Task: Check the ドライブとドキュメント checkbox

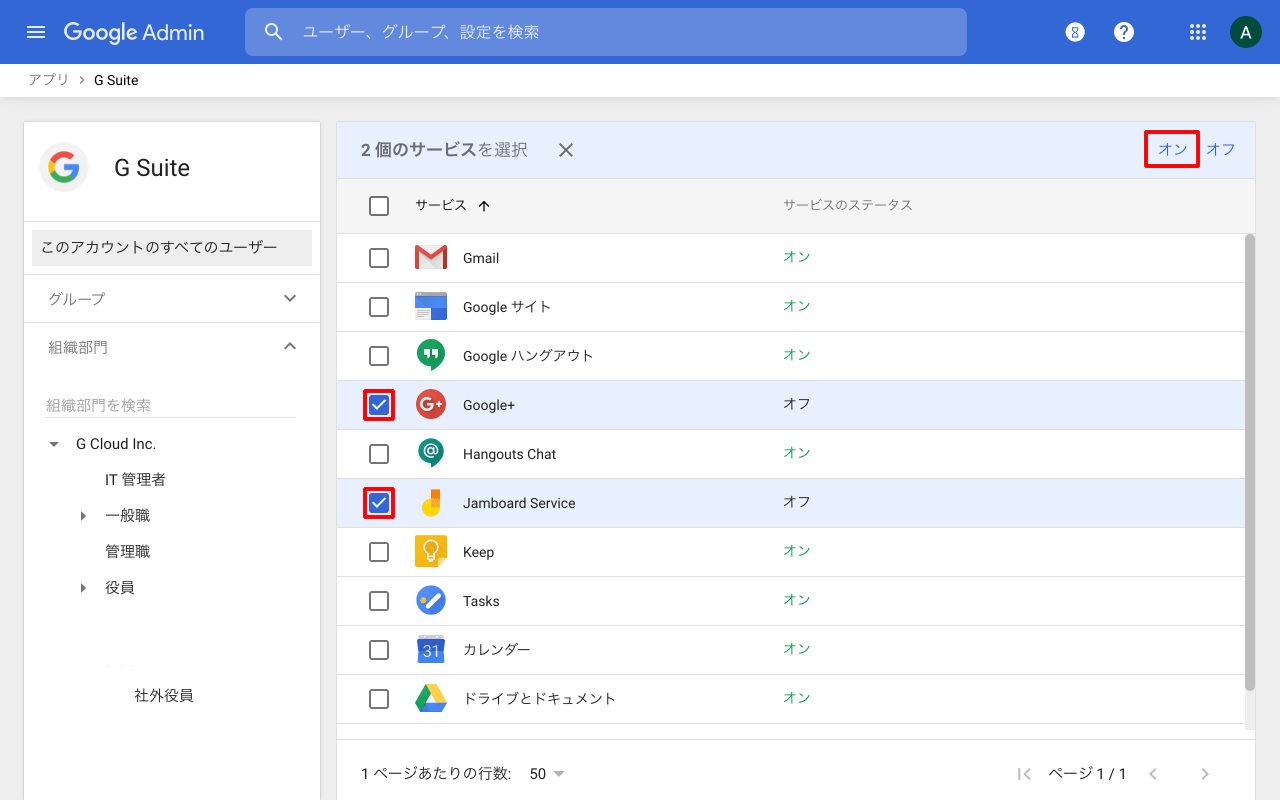Action: pyautogui.click(x=379, y=699)
